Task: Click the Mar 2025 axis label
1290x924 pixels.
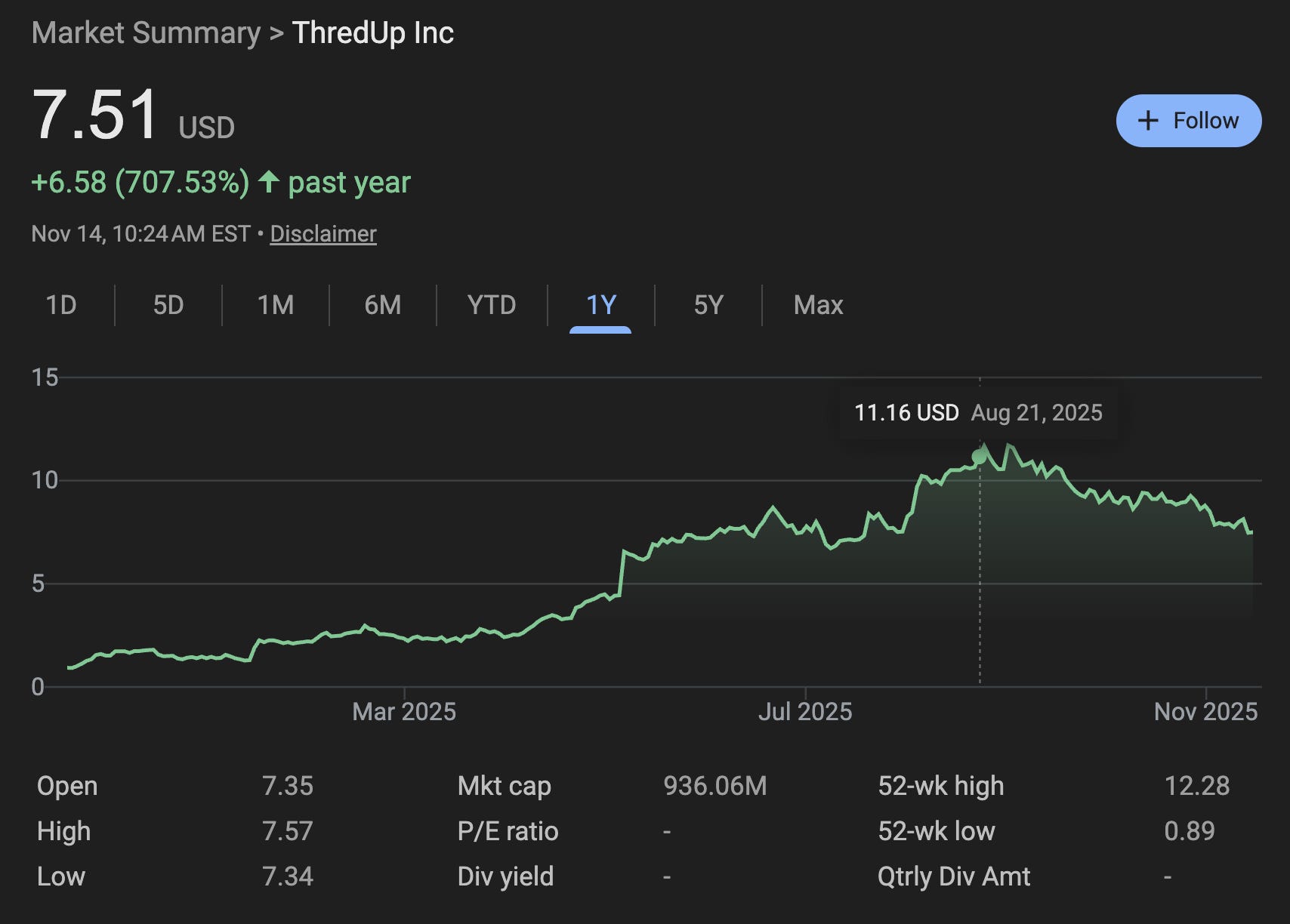Action: pyautogui.click(x=404, y=712)
